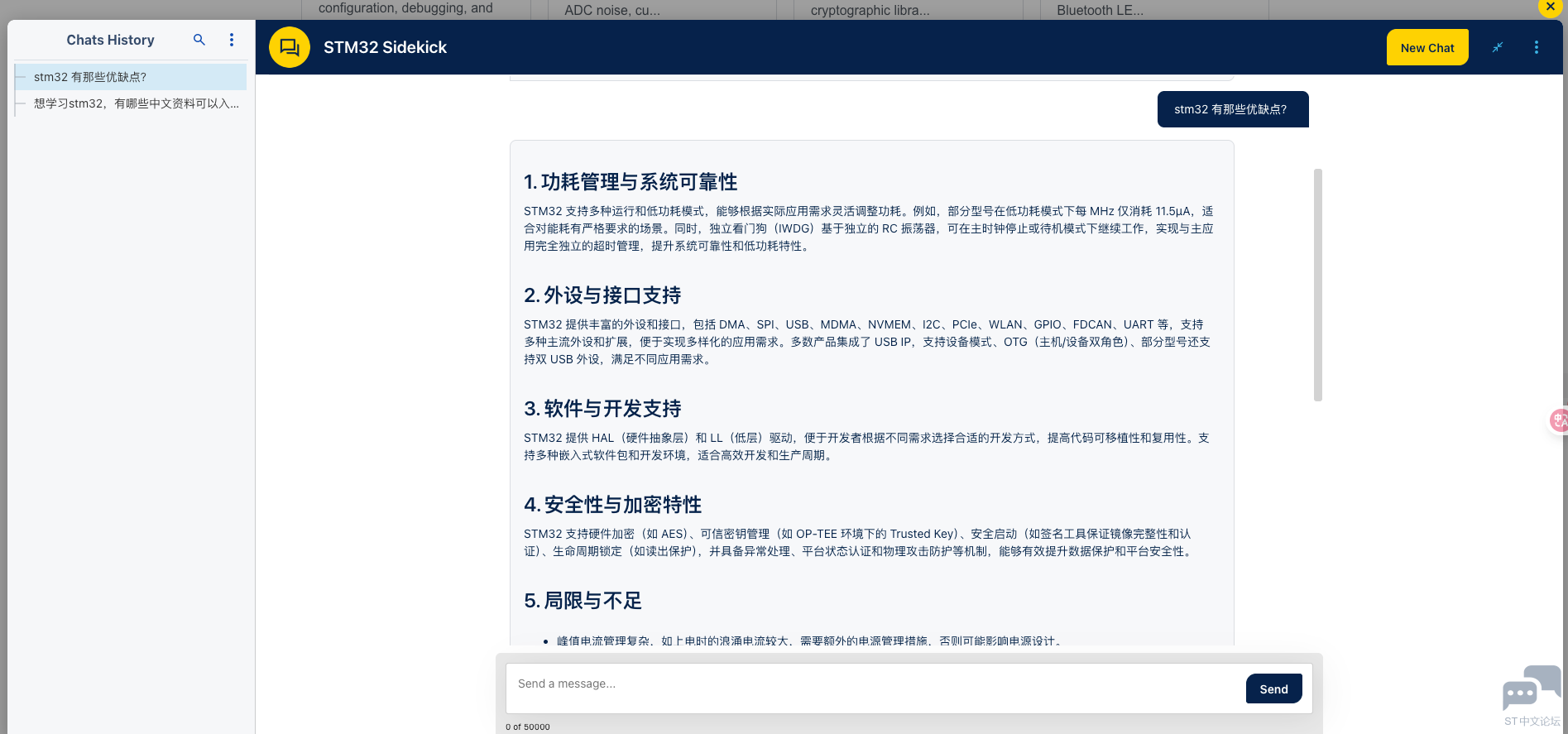
Task: Click heading '1. 功耗管理与系统可靠性'
Action: (x=631, y=182)
